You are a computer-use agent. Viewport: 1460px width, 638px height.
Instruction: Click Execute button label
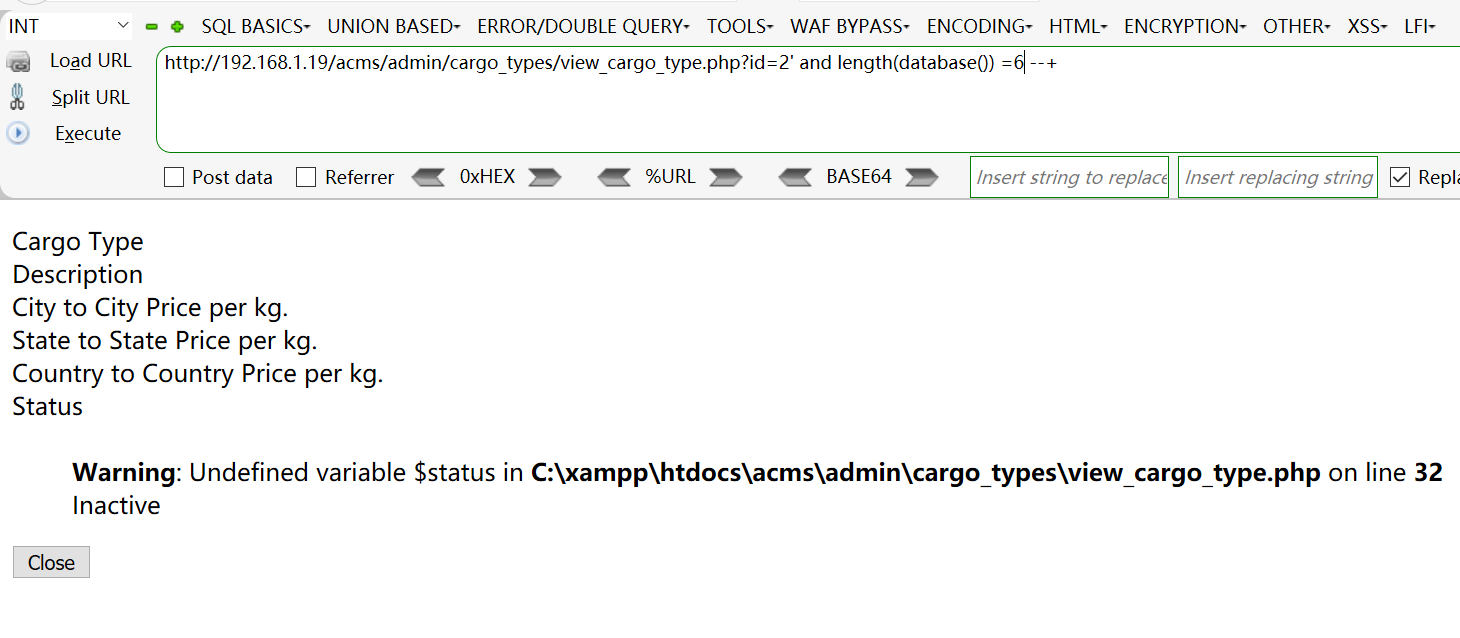click(x=88, y=133)
